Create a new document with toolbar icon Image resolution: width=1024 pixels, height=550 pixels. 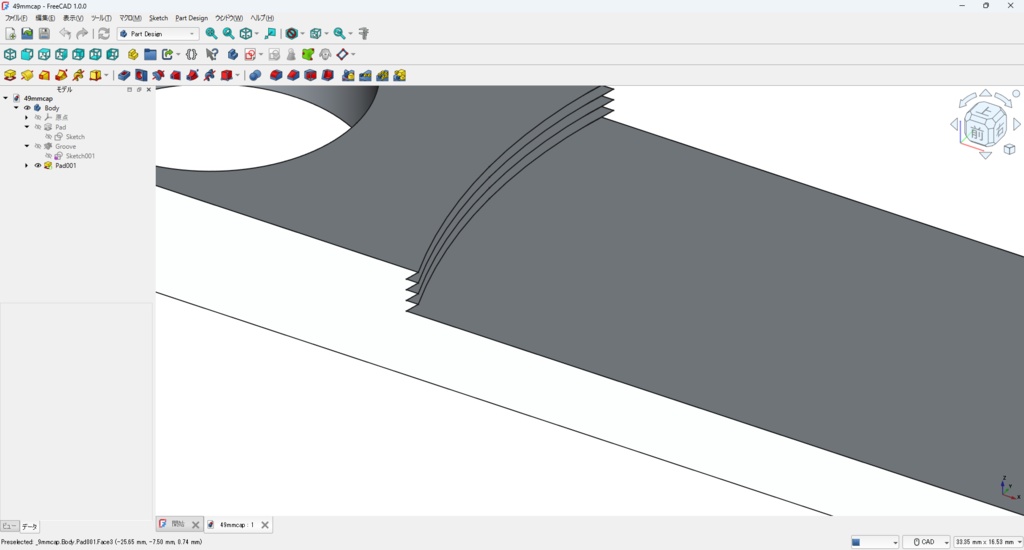coord(10,33)
